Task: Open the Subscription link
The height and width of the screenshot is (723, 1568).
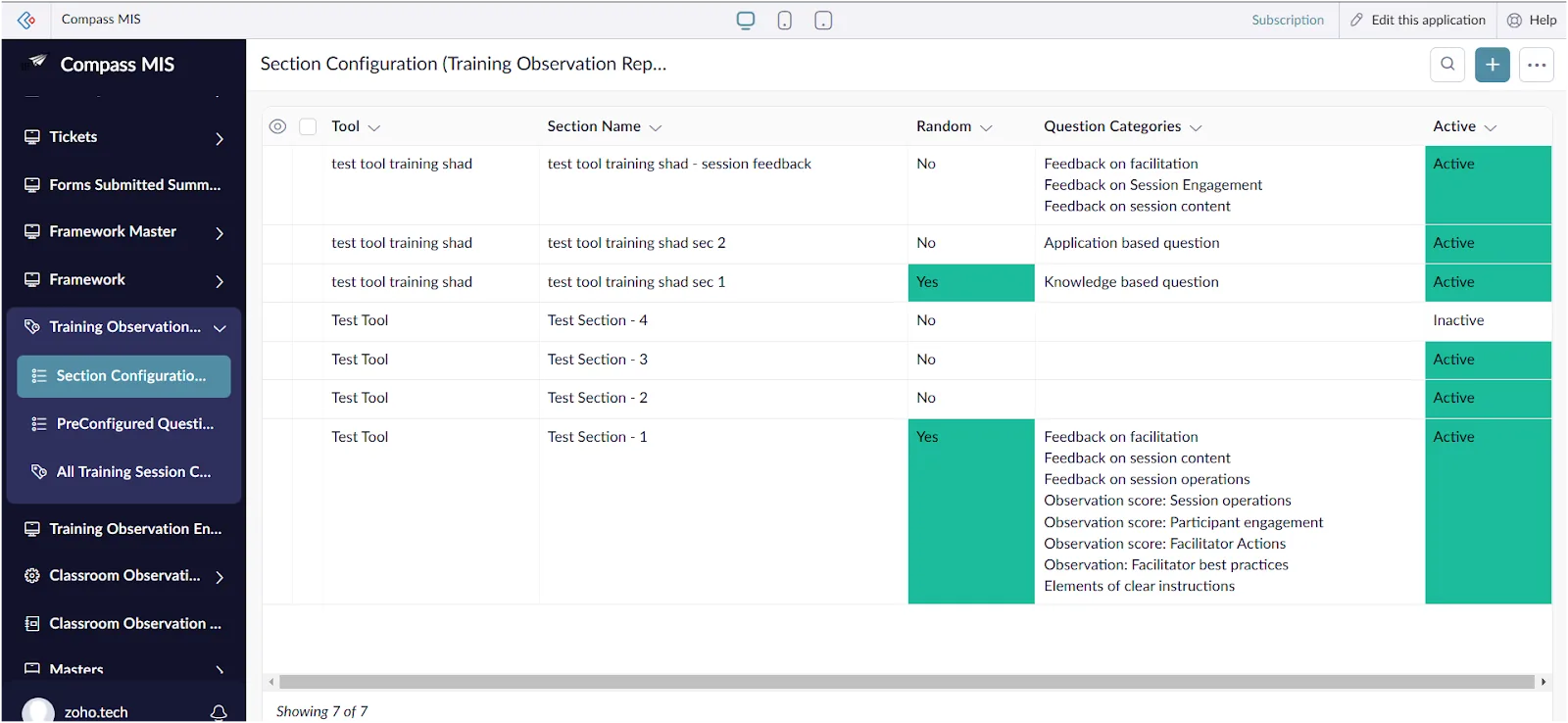Action: coord(1288,20)
